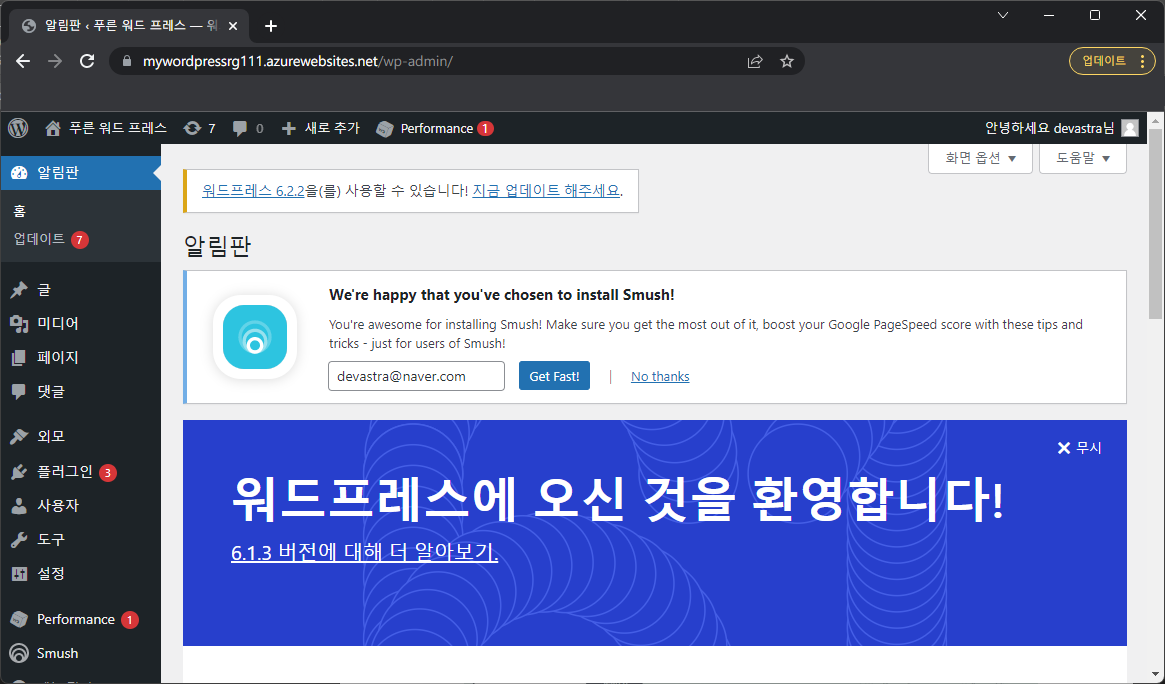1165x684 pixels.
Task: Click the user avatar next to devastra greeting
Action: (x=1129, y=128)
